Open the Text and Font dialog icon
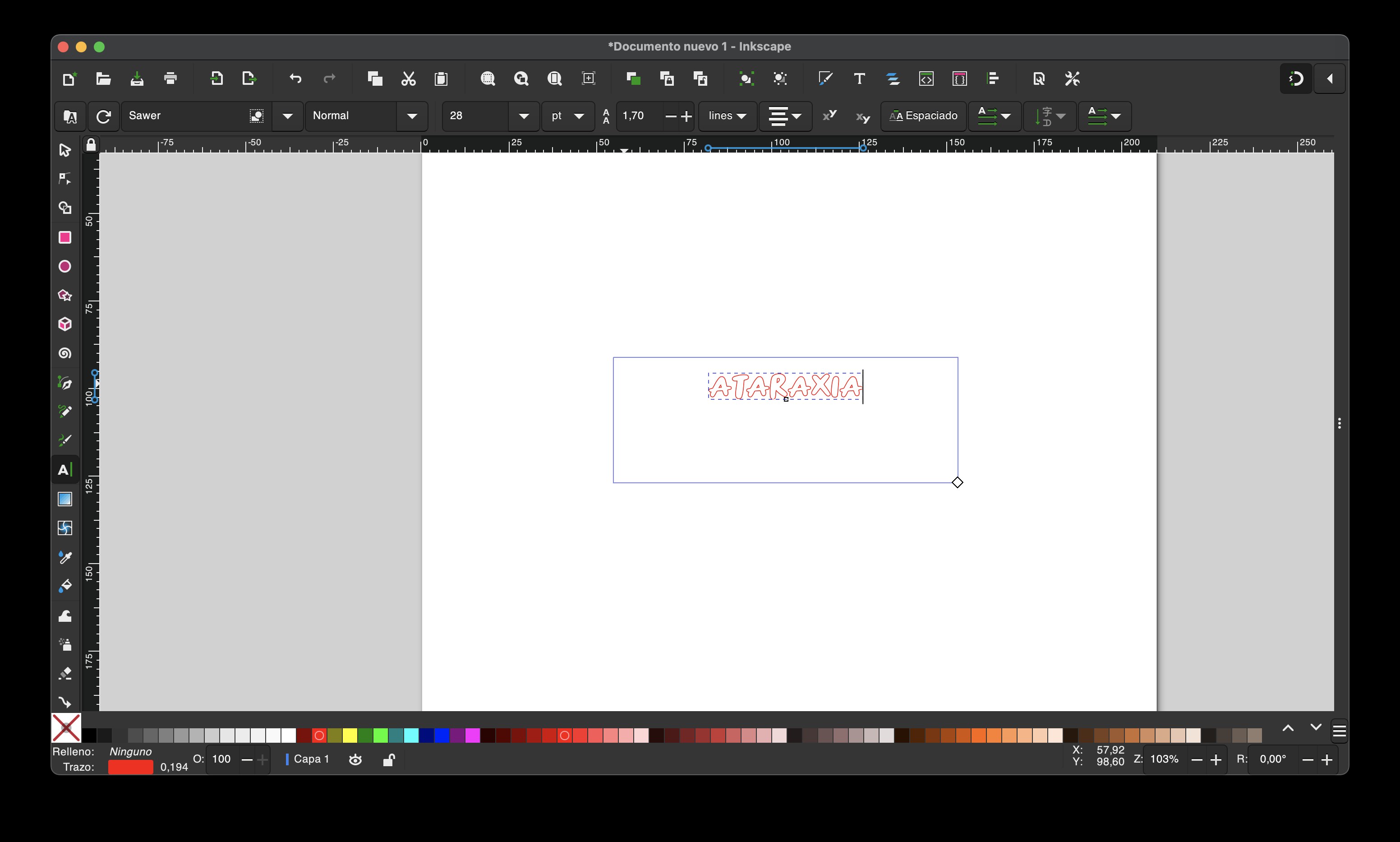This screenshot has height=842, width=1400. tap(859, 79)
